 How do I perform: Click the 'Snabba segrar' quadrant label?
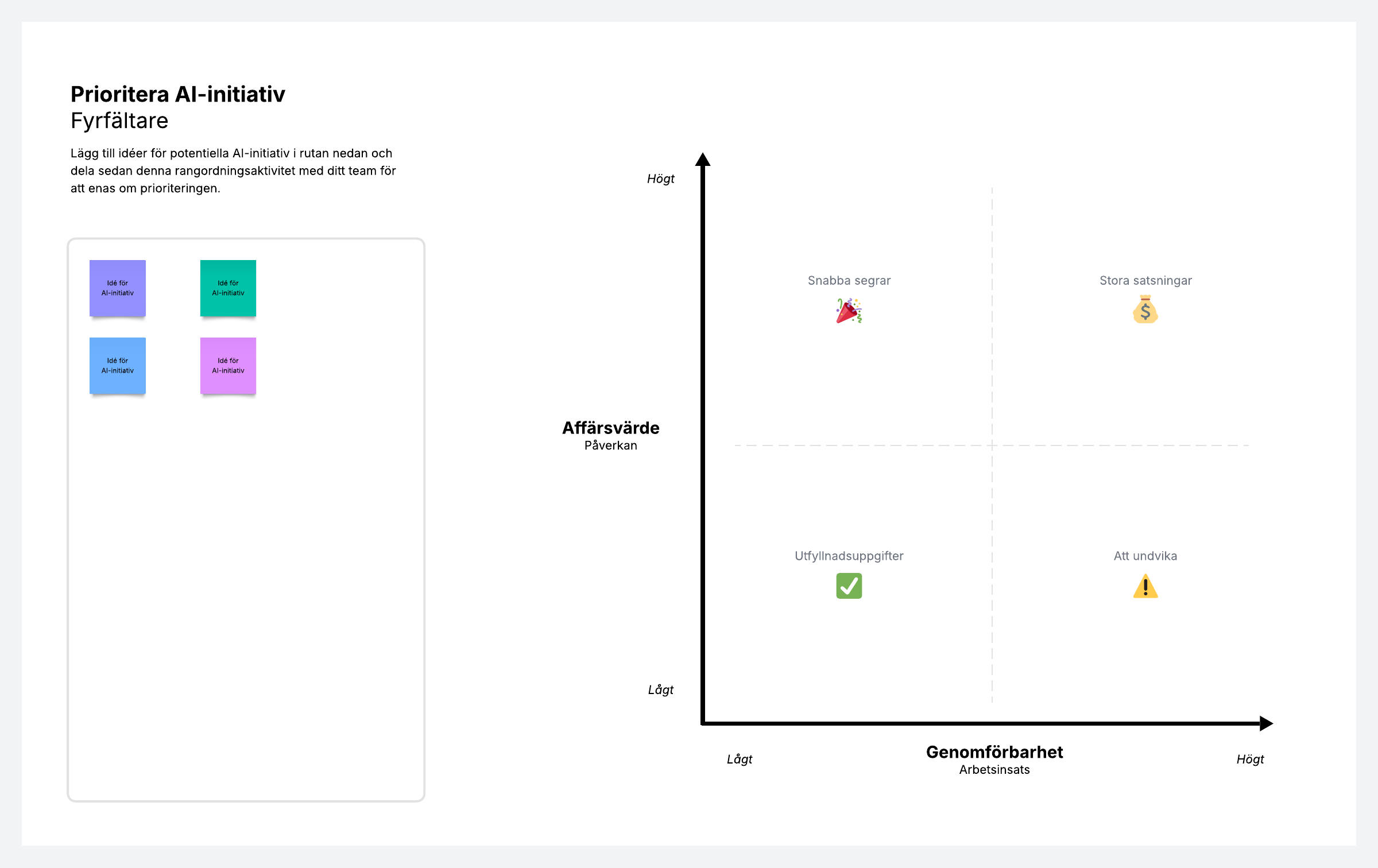tap(849, 281)
